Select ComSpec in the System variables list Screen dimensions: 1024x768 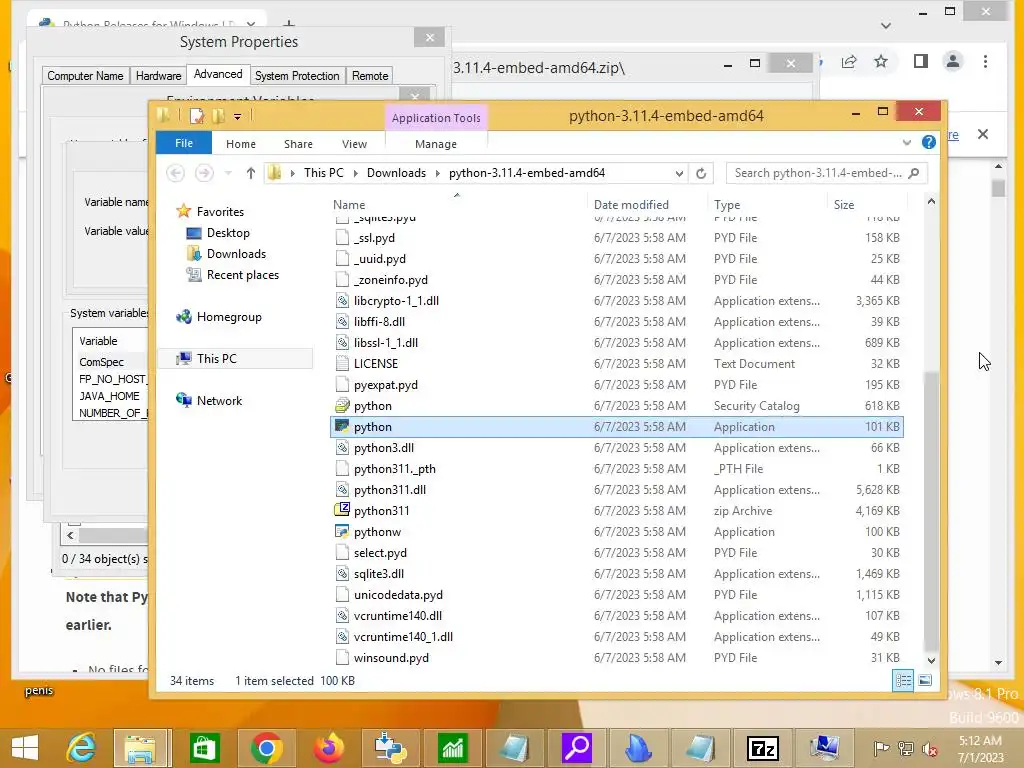coord(101,362)
